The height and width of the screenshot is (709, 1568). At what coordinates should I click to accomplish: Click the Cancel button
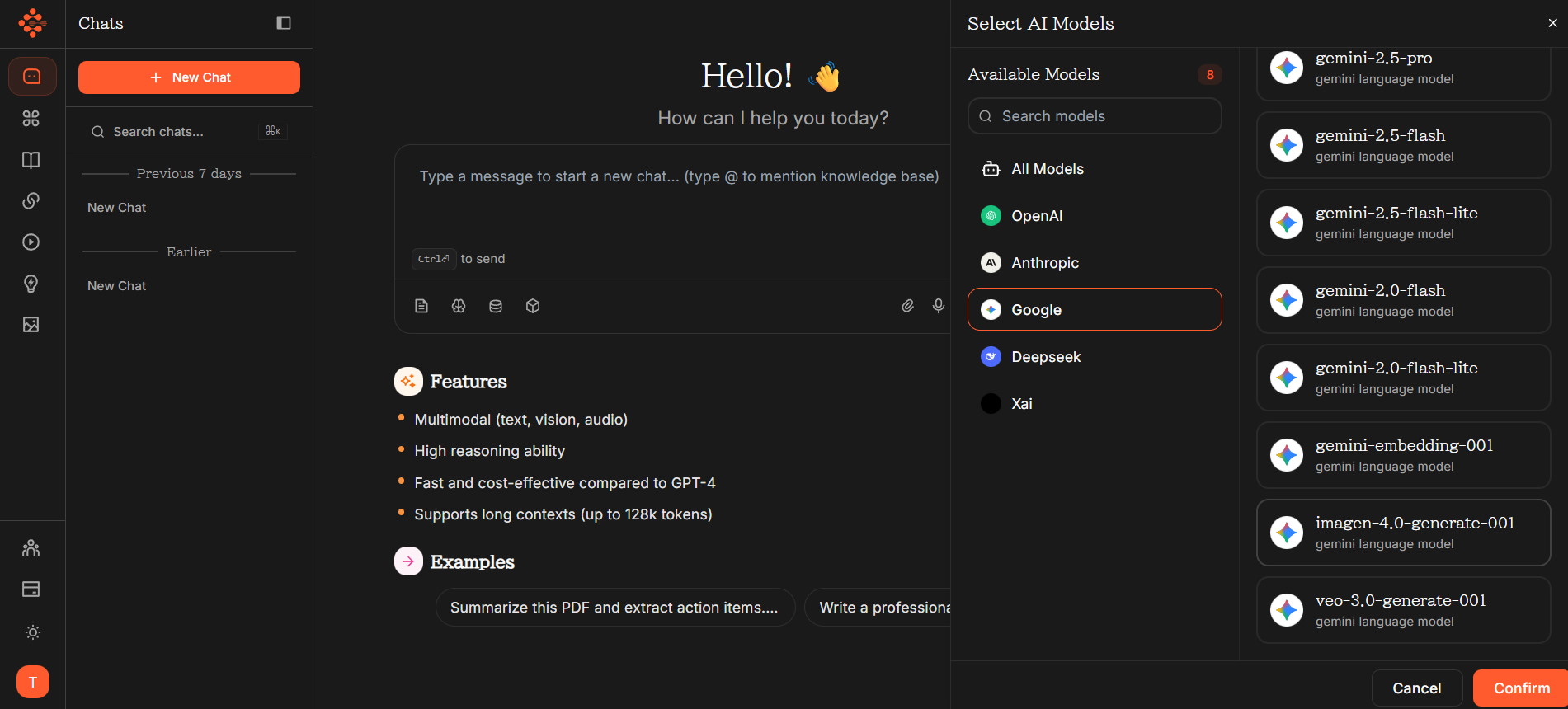(x=1417, y=688)
